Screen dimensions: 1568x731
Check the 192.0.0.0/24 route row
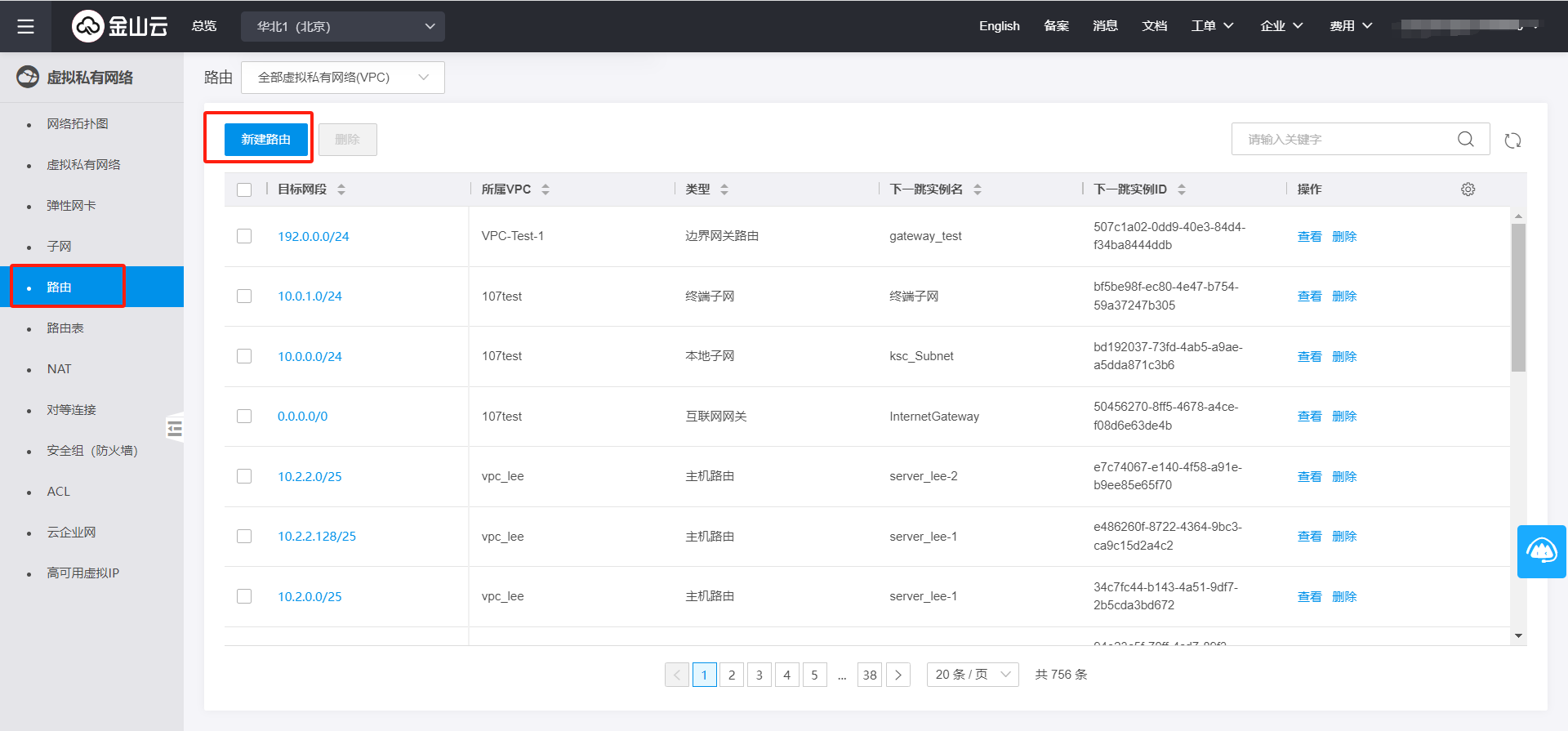tap(244, 236)
